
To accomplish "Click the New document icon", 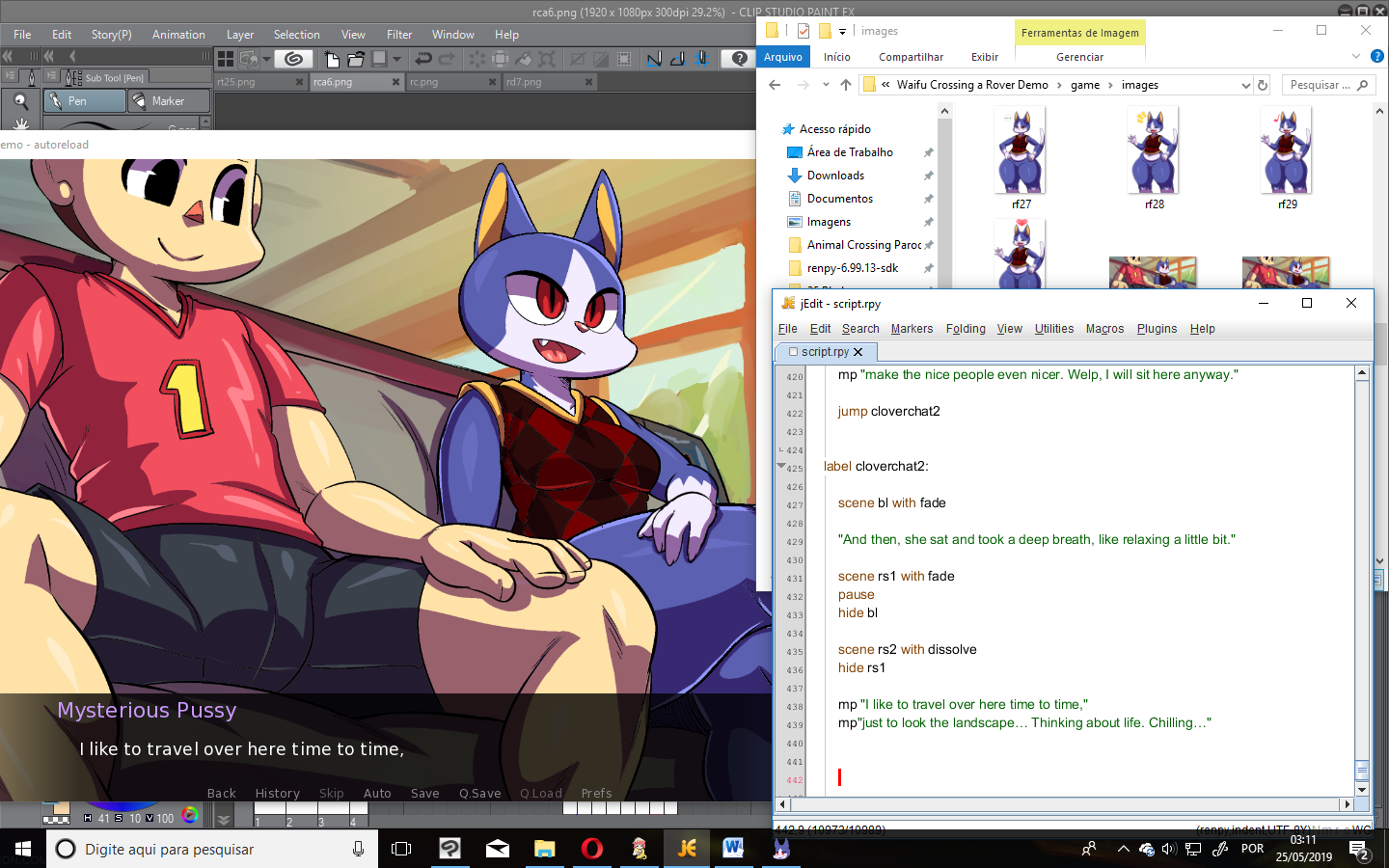I will point(332,59).
